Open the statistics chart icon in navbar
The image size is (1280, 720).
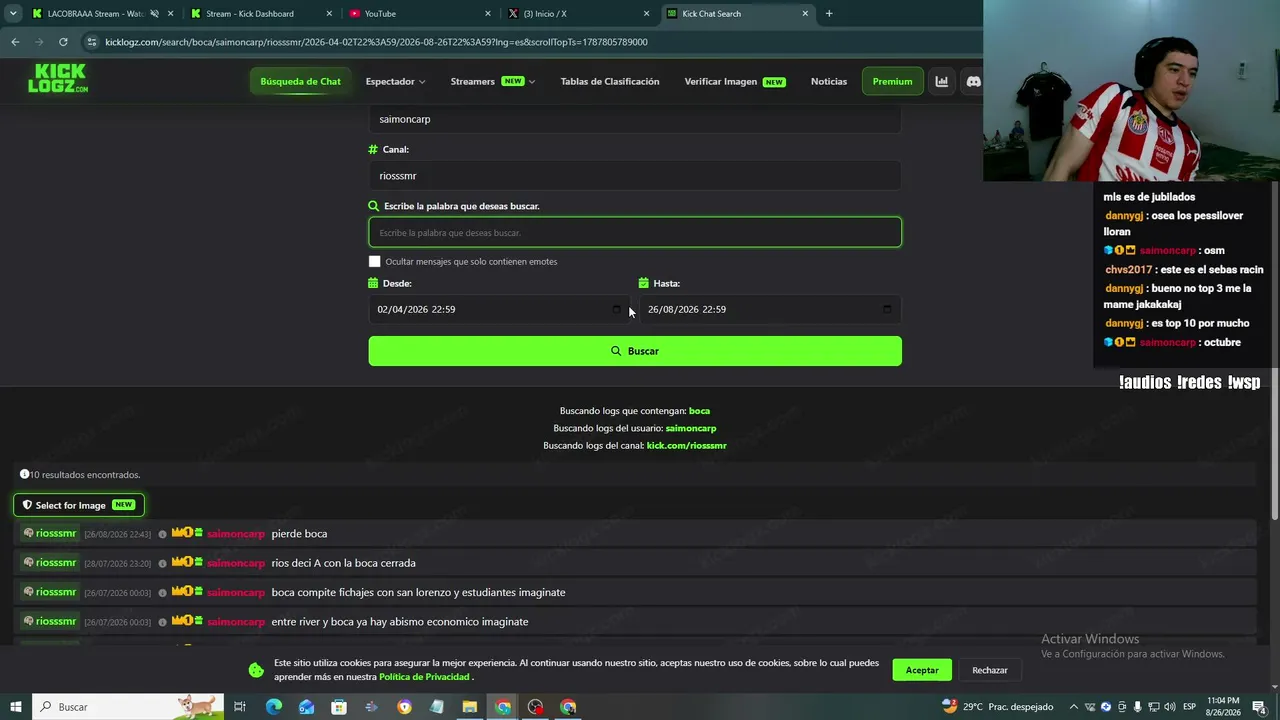pyautogui.click(x=941, y=82)
